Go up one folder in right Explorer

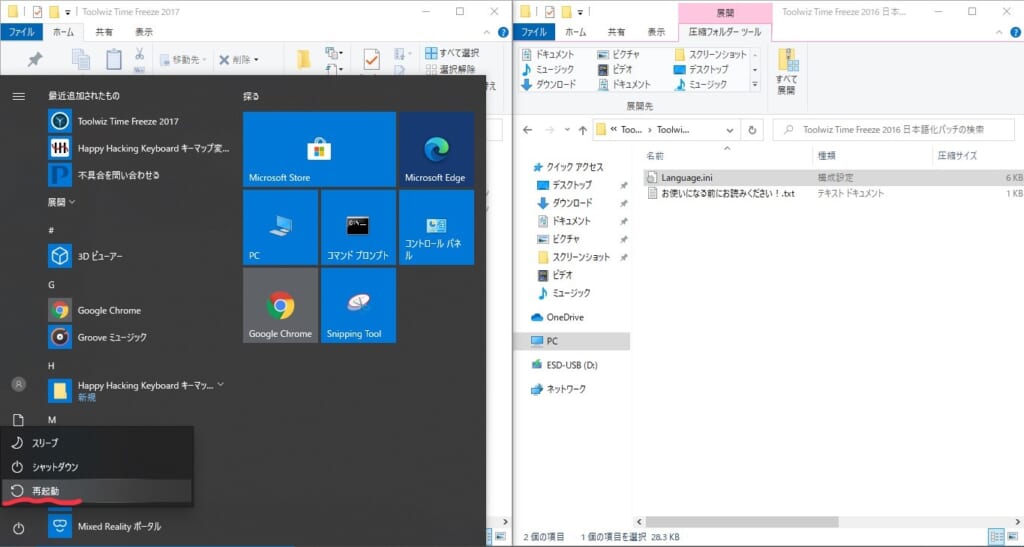(583, 130)
